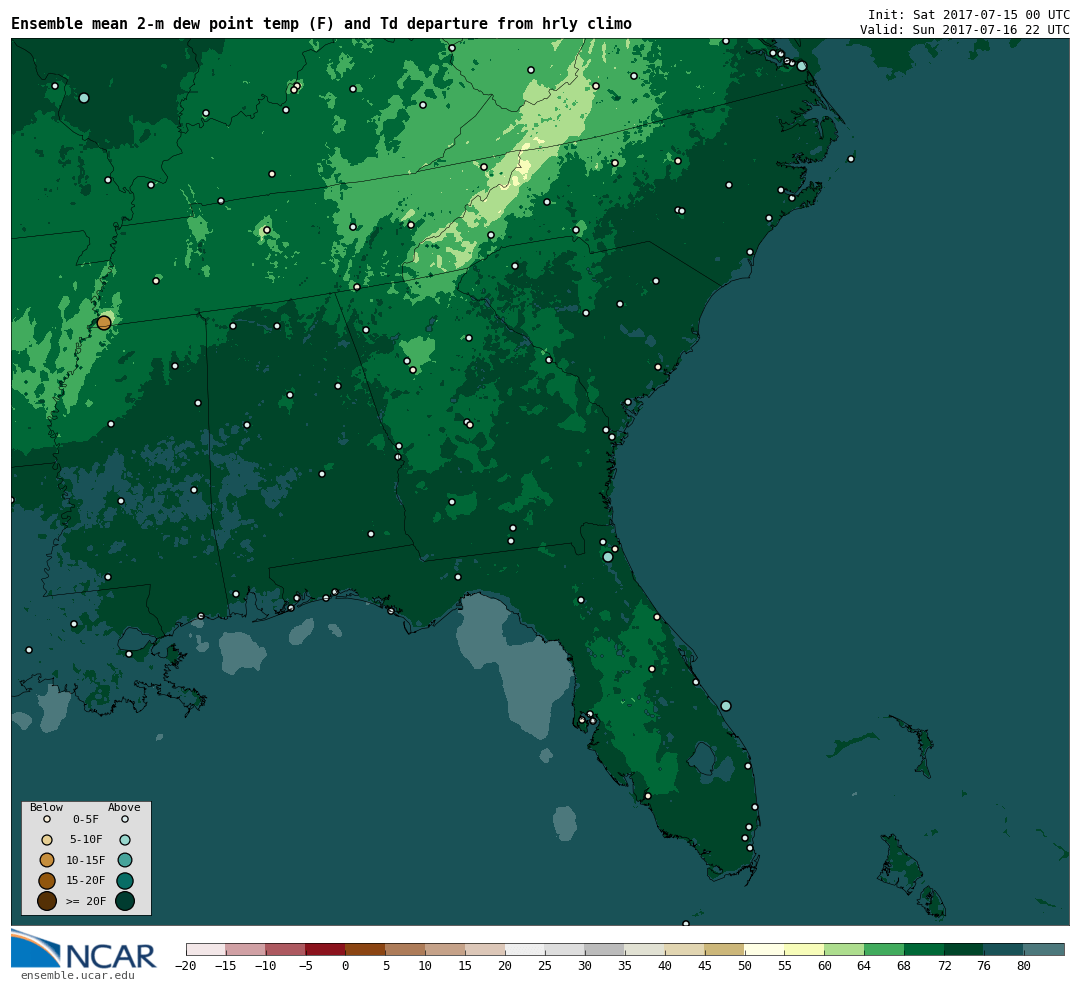Pick the 5 to 10 light brown swatch
Screen dimensions: 1080x988
click(406, 949)
